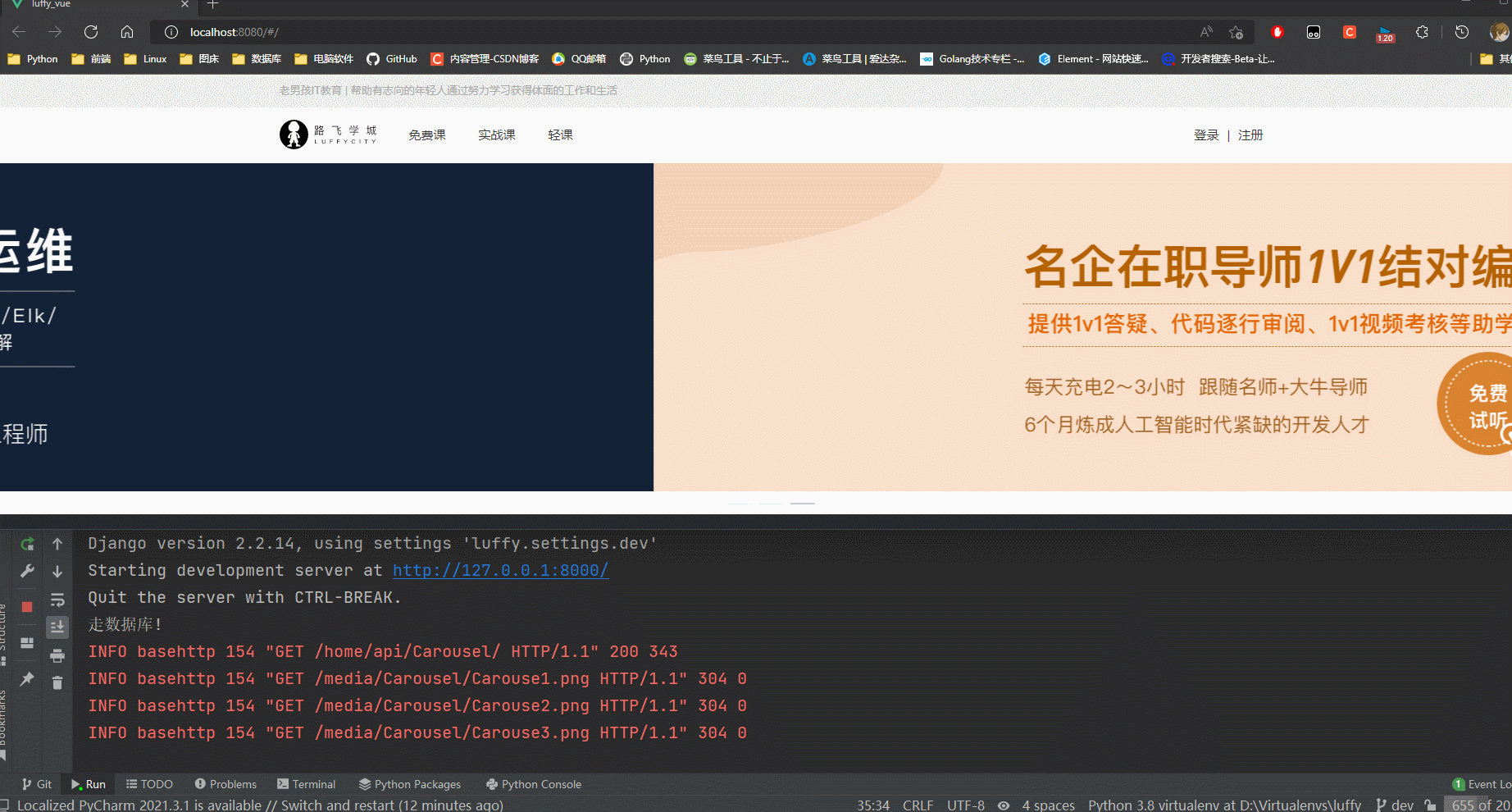This screenshot has width=1512, height=812.
Task: Open the GitHub bookmark
Action: click(x=392, y=59)
